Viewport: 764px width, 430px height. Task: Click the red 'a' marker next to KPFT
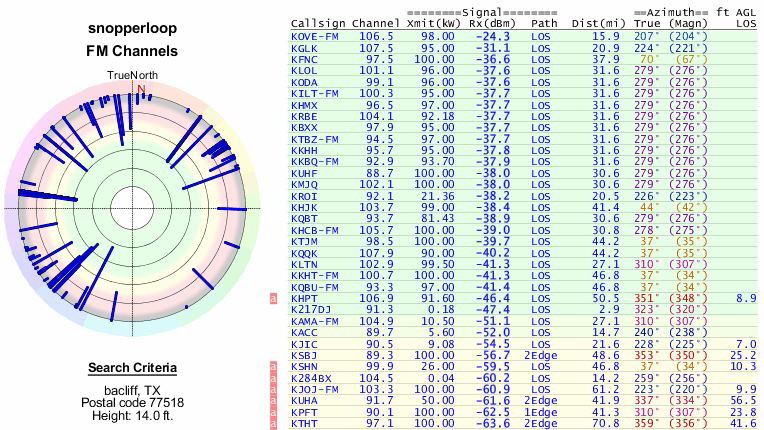click(x=275, y=411)
